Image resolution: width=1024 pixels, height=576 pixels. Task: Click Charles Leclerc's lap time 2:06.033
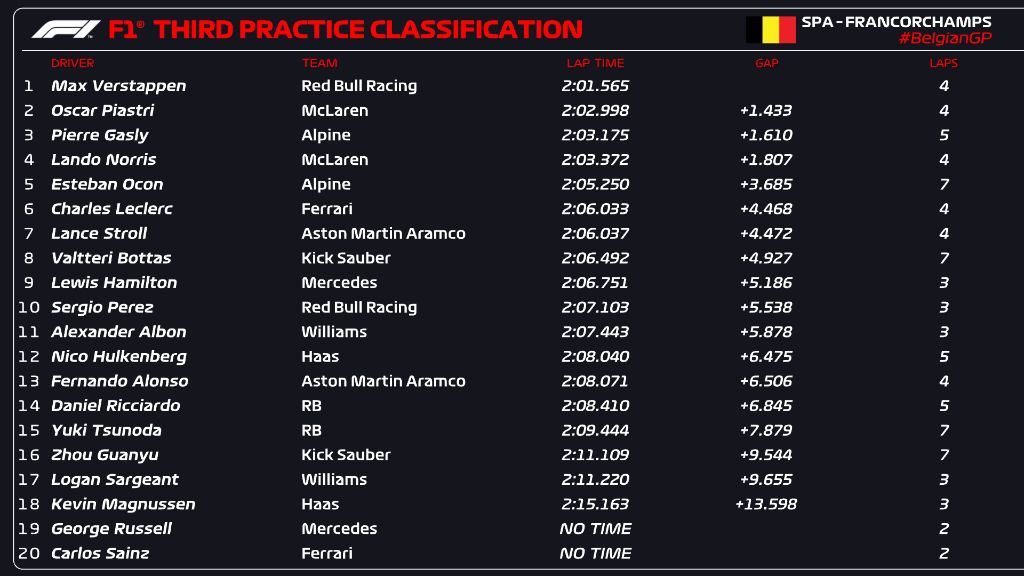click(596, 209)
